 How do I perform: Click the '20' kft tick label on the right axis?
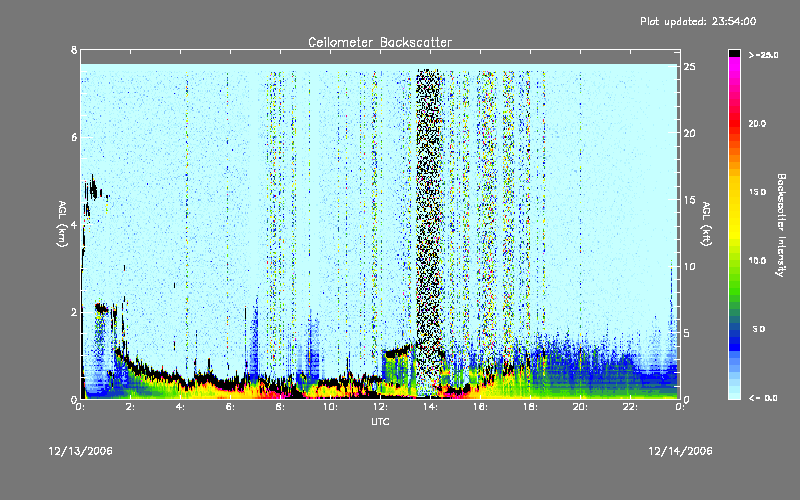pos(689,133)
